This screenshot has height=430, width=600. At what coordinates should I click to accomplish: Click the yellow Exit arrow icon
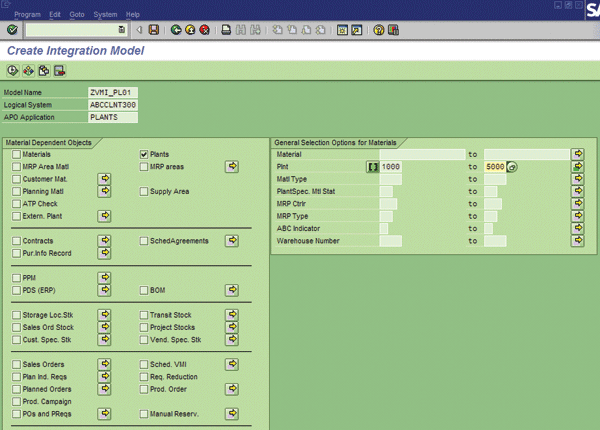[x=189, y=30]
